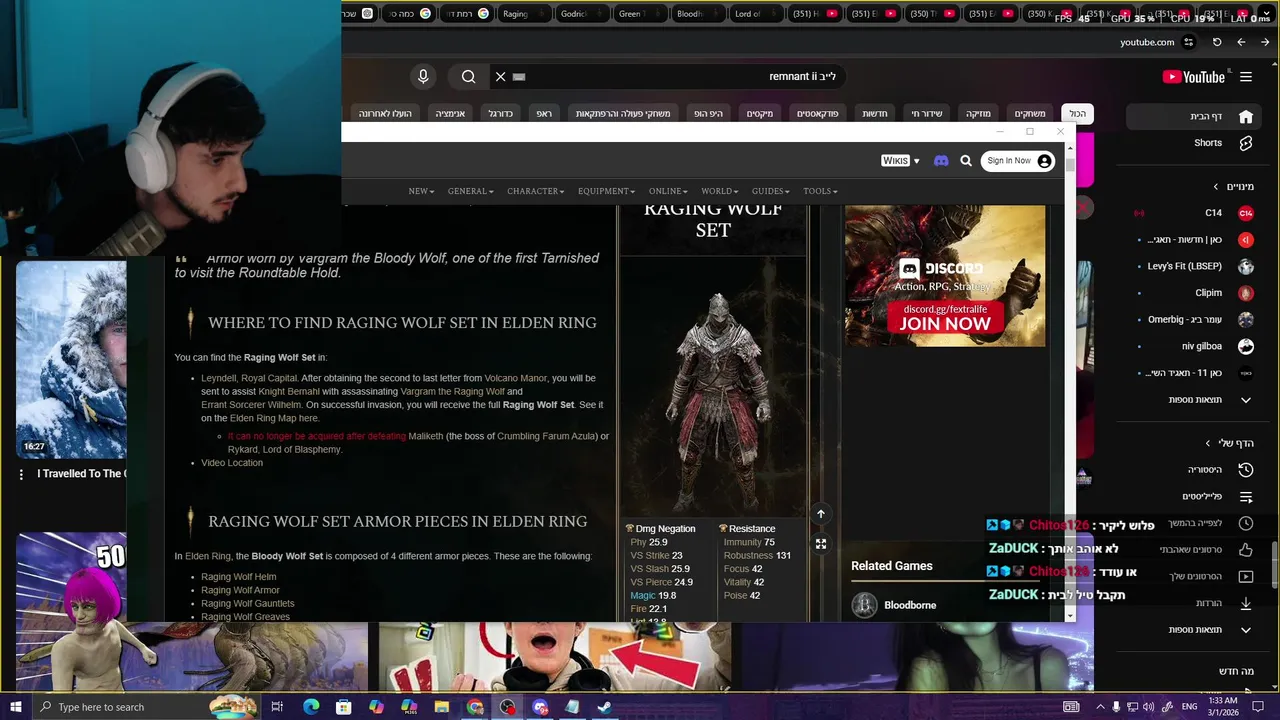
Task: Open the Video Location link
Action: (232, 463)
